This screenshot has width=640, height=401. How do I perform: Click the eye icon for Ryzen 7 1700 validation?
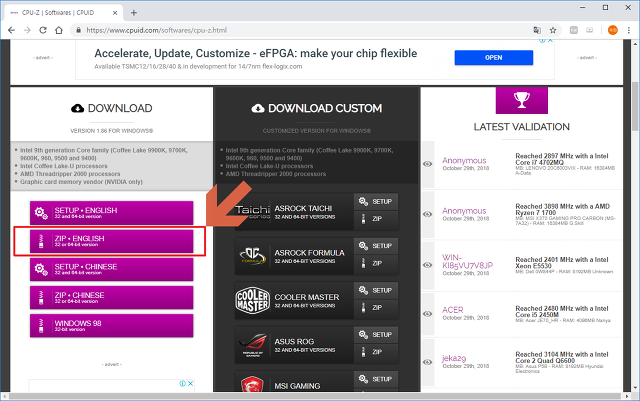click(x=427, y=214)
